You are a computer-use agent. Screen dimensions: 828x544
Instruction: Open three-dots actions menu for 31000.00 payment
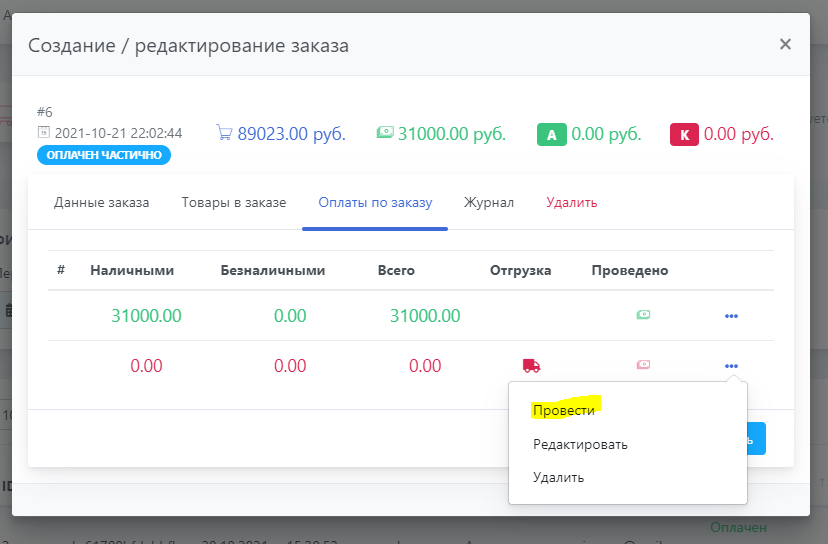tap(731, 316)
